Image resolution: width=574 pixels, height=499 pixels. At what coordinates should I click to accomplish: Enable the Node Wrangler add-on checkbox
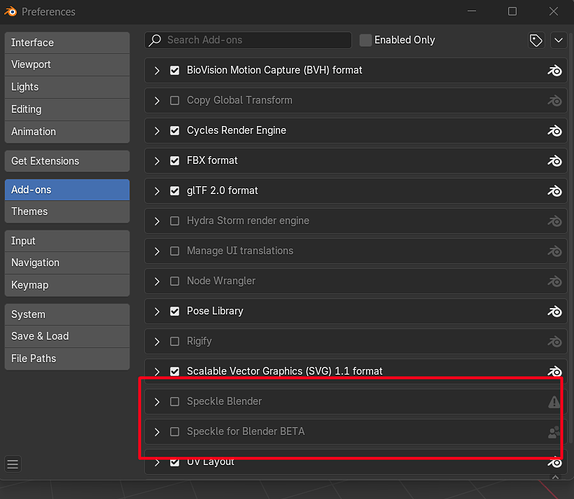point(175,281)
